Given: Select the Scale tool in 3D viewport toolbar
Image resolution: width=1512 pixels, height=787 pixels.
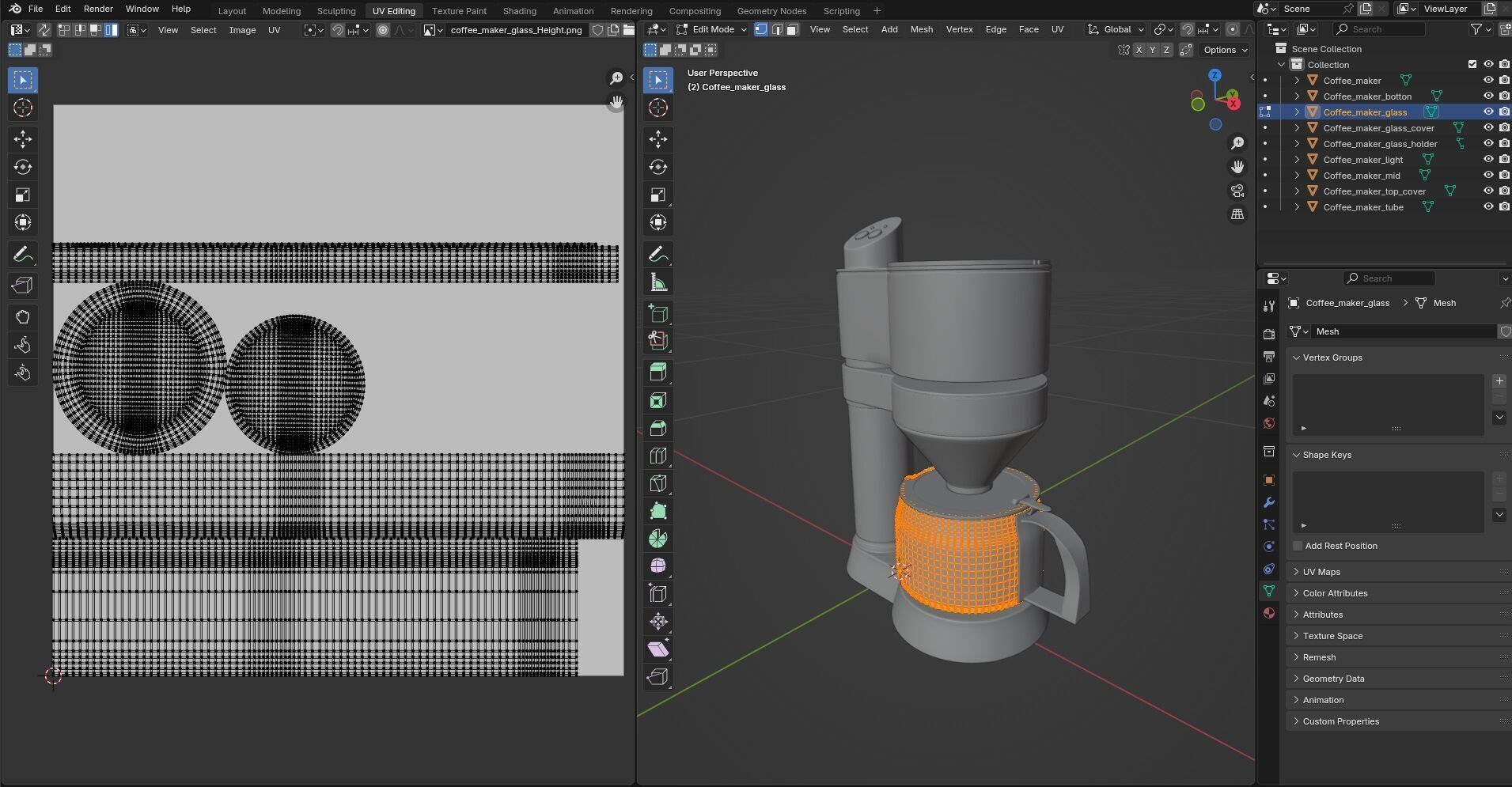Looking at the screenshot, I should 657,195.
